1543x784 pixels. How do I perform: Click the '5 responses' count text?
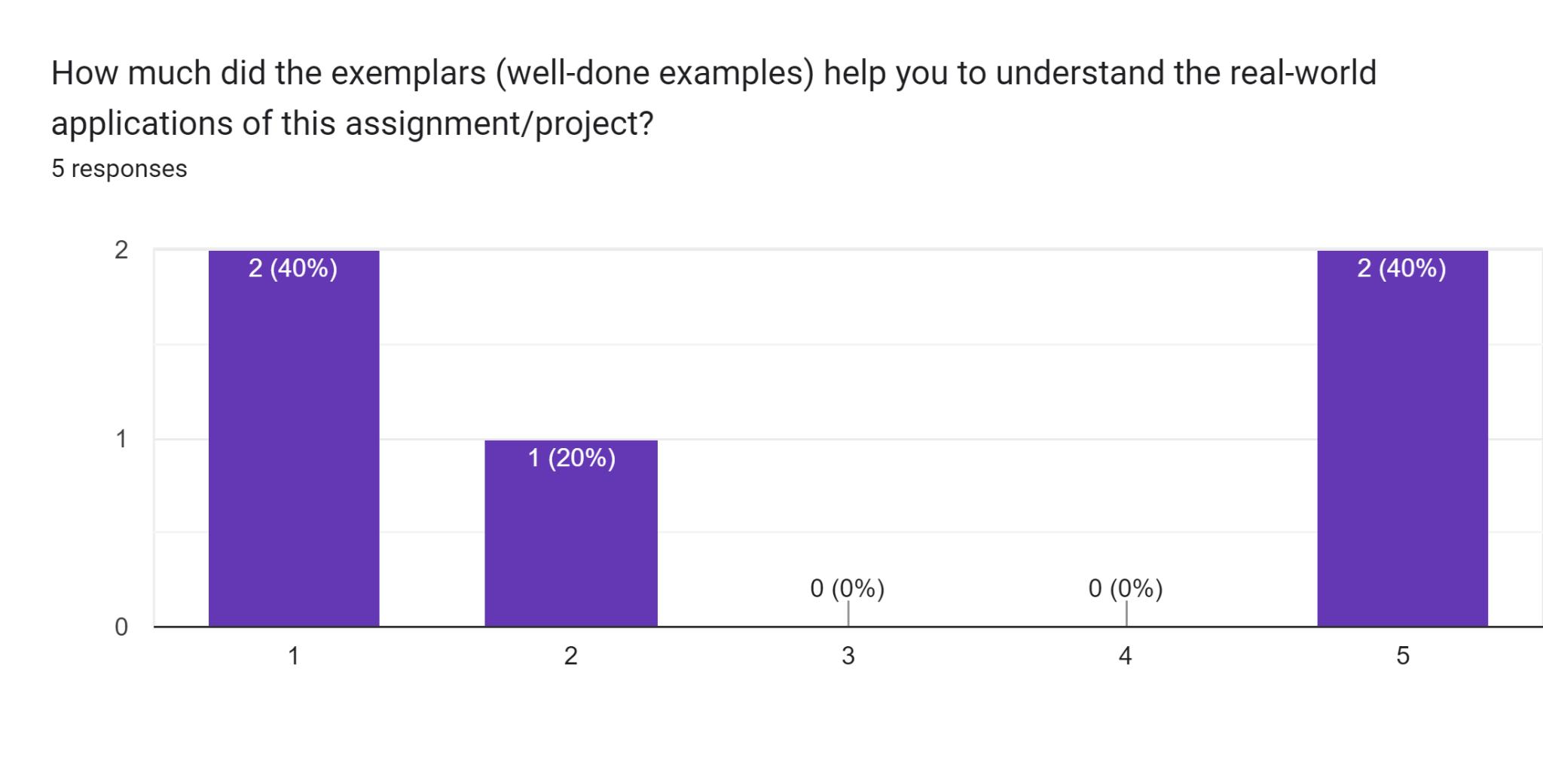(x=119, y=169)
